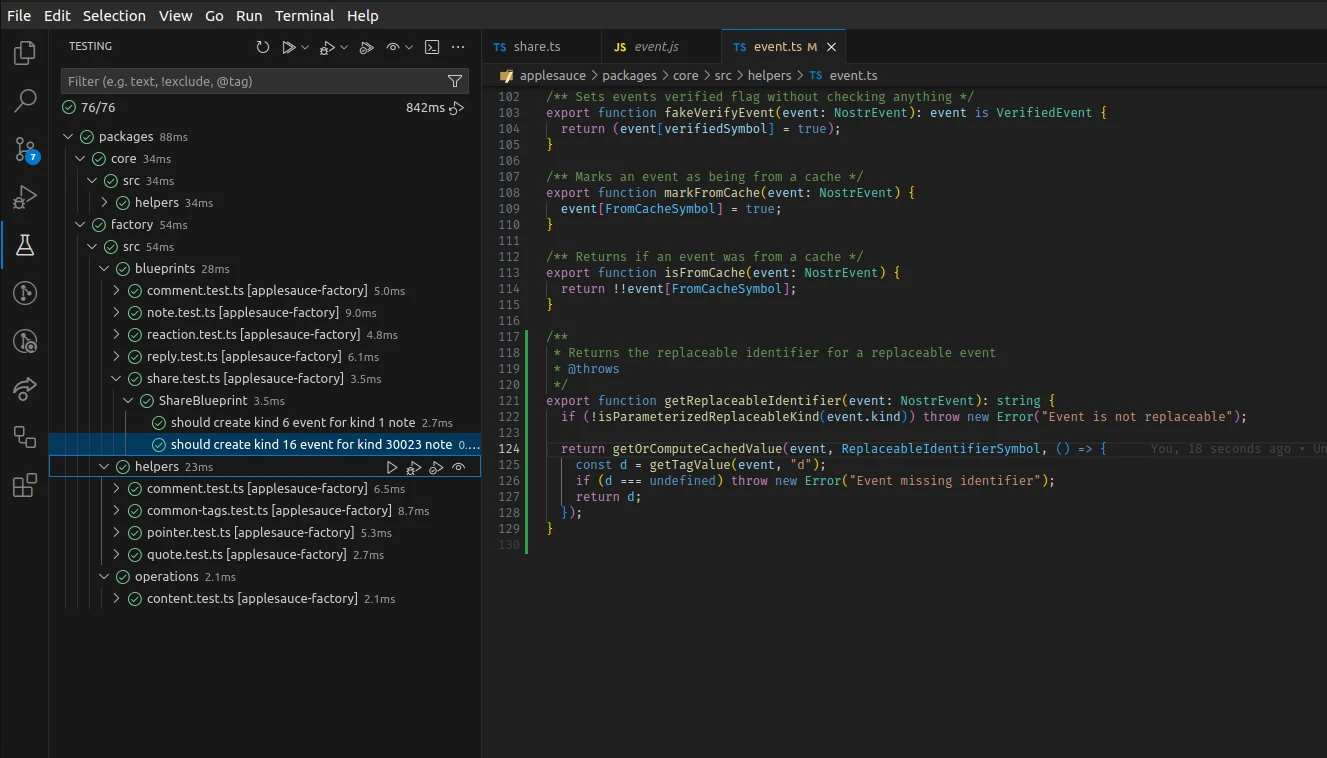
Task: Open Run and Debug view
Action: pyautogui.click(x=25, y=198)
